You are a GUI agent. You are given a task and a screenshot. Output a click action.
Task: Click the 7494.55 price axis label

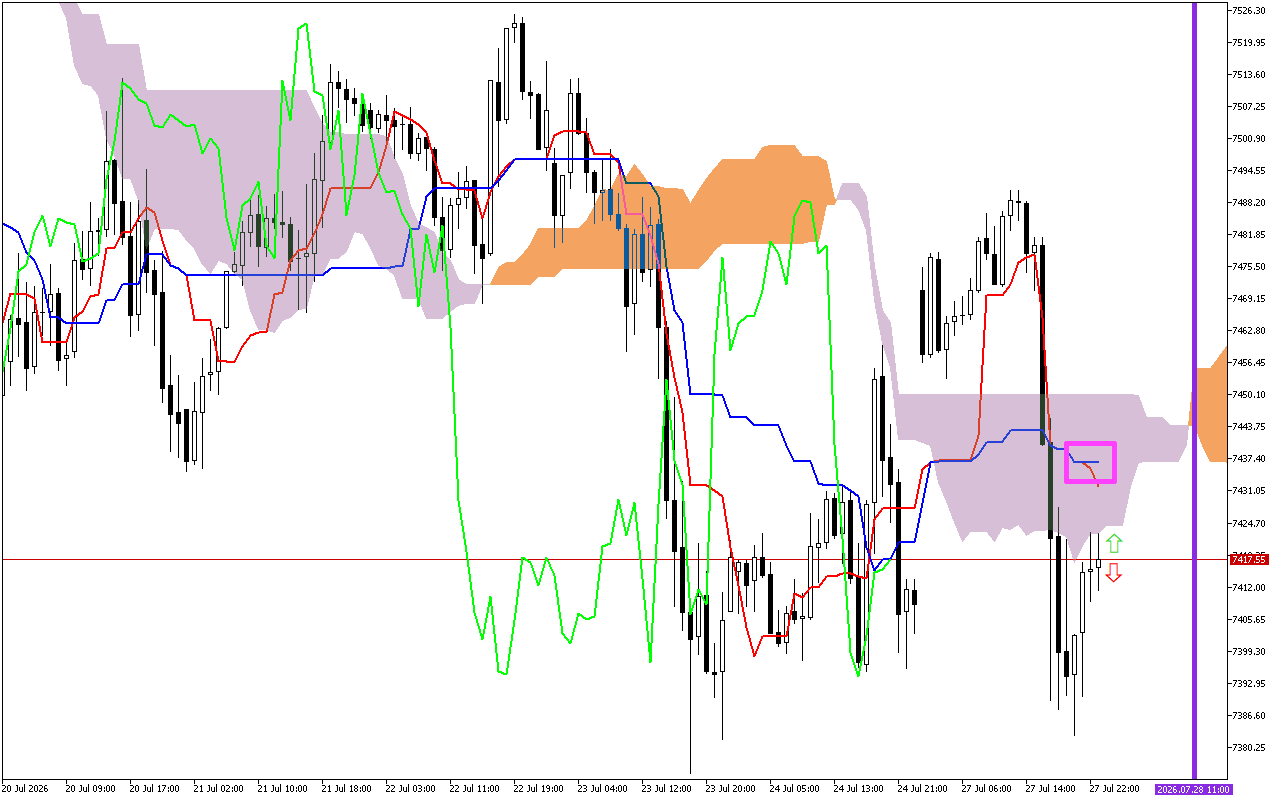pos(1249,170)
